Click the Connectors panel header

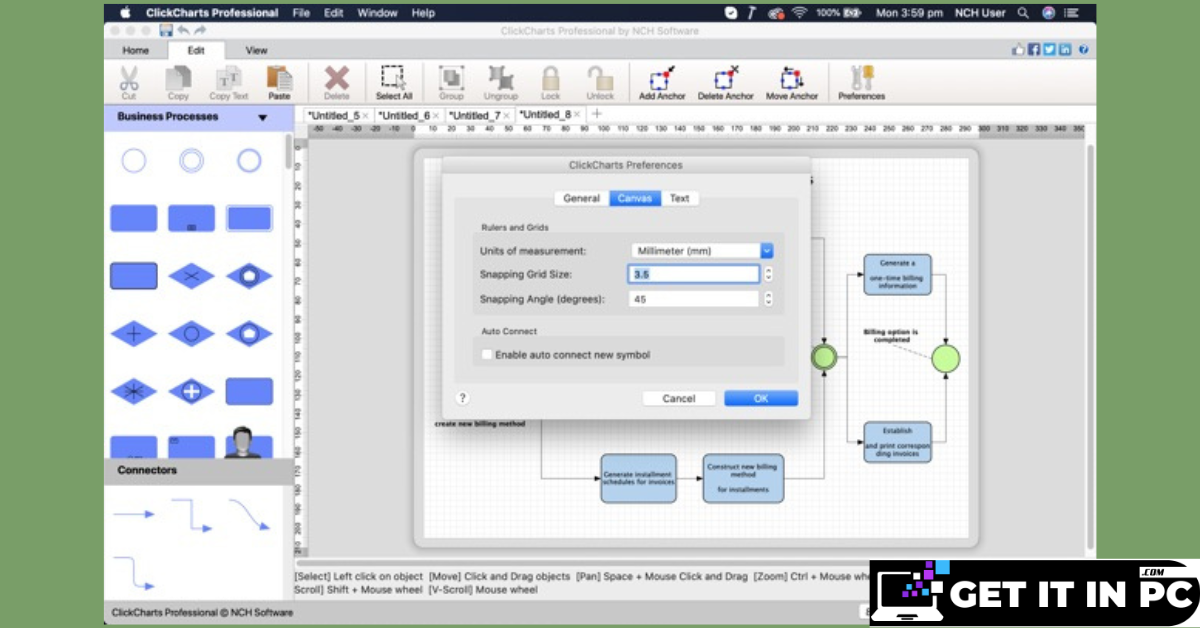click(x=199, y=470)
